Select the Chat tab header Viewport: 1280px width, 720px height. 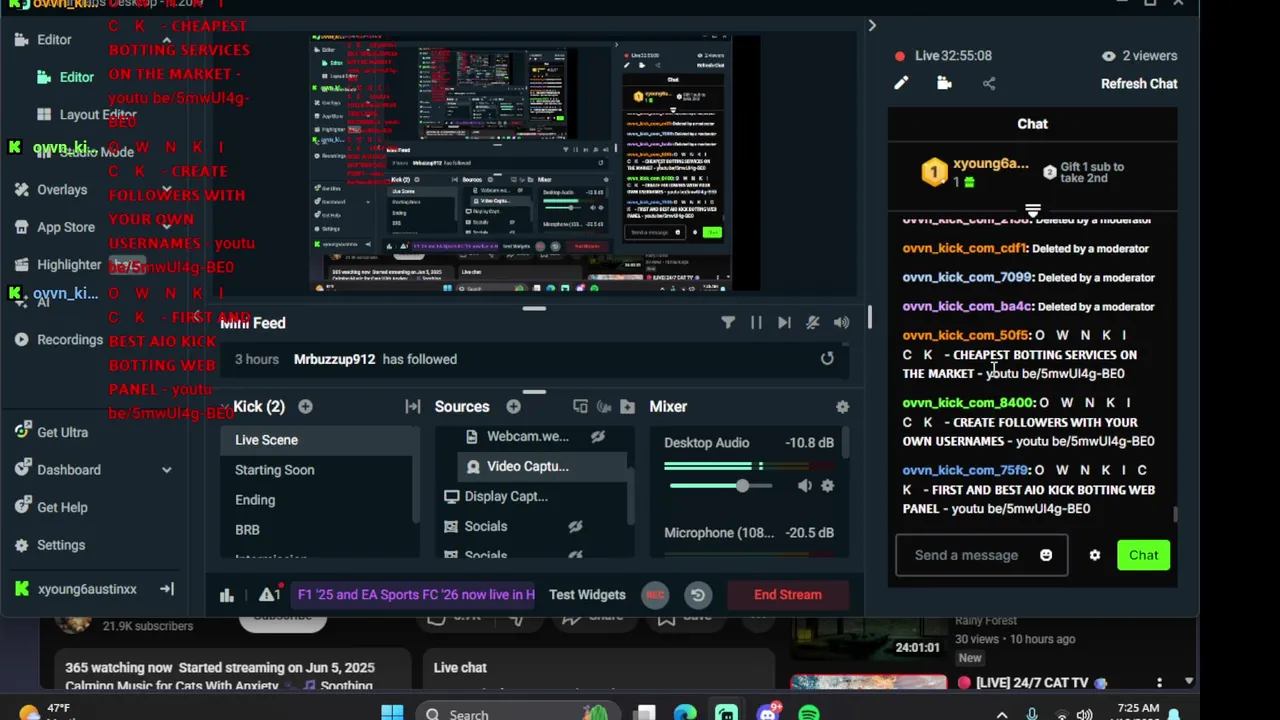[x=1032, y=124]
